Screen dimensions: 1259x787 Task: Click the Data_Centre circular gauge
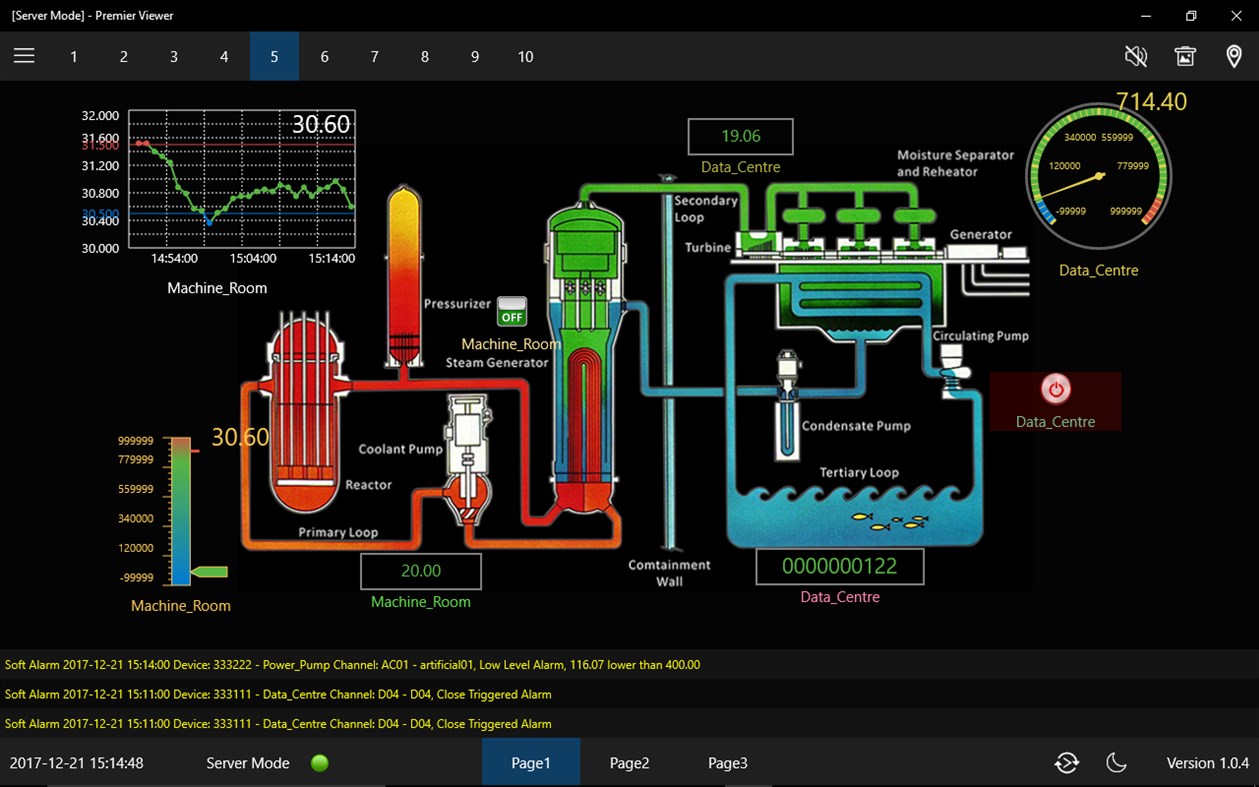(x=1099, y=176)
